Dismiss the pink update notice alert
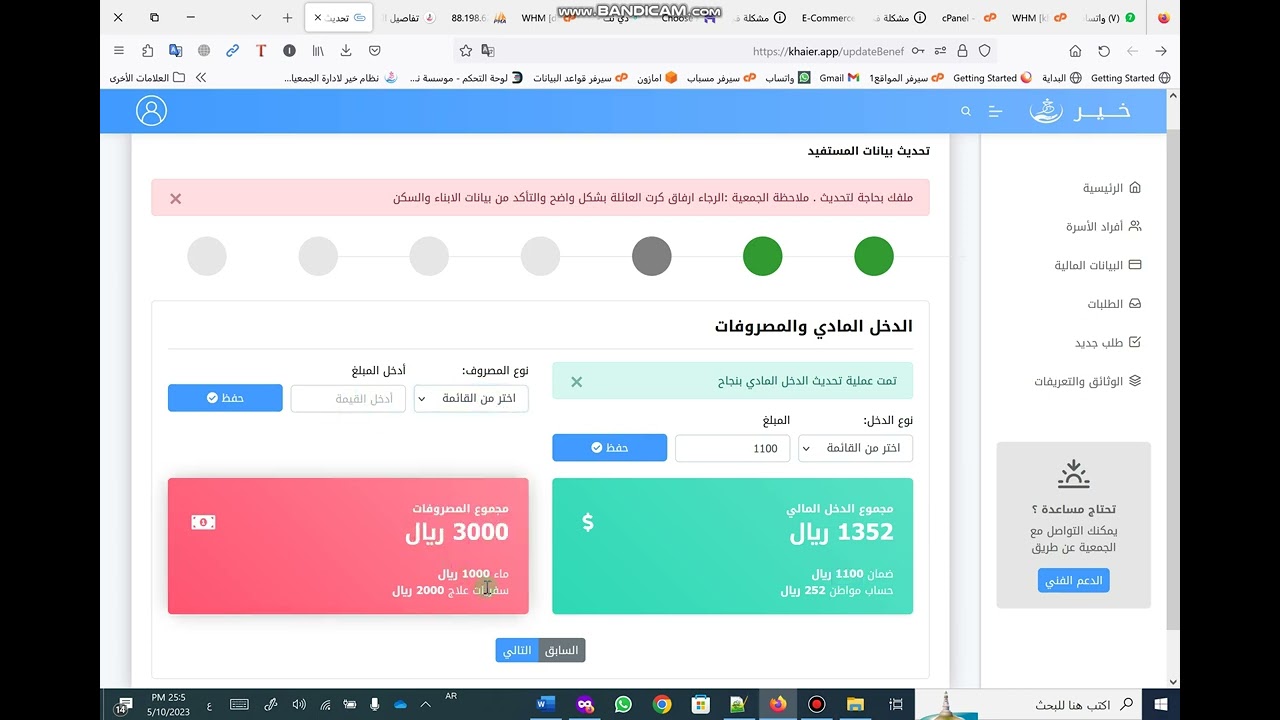Screen dimensions: 1280x720 click(176, 199)
